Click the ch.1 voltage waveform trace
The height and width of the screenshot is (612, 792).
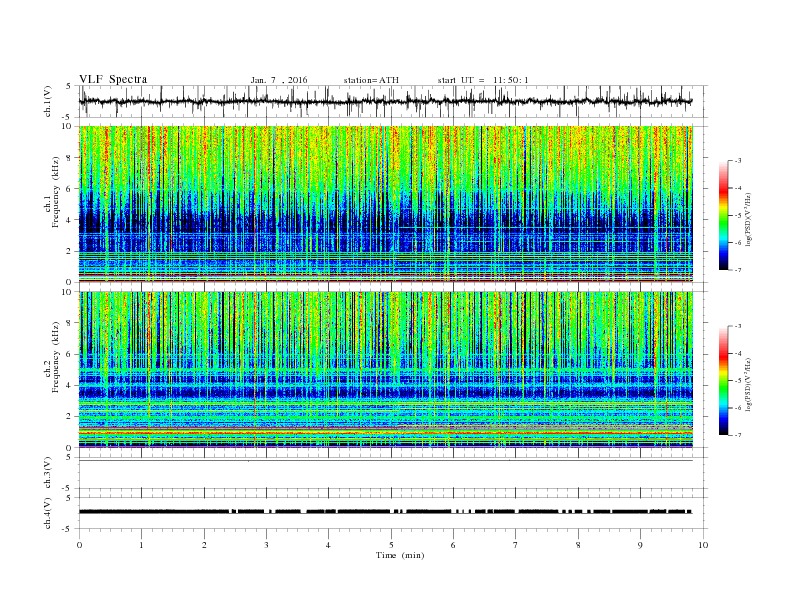[x=386, y=101]
